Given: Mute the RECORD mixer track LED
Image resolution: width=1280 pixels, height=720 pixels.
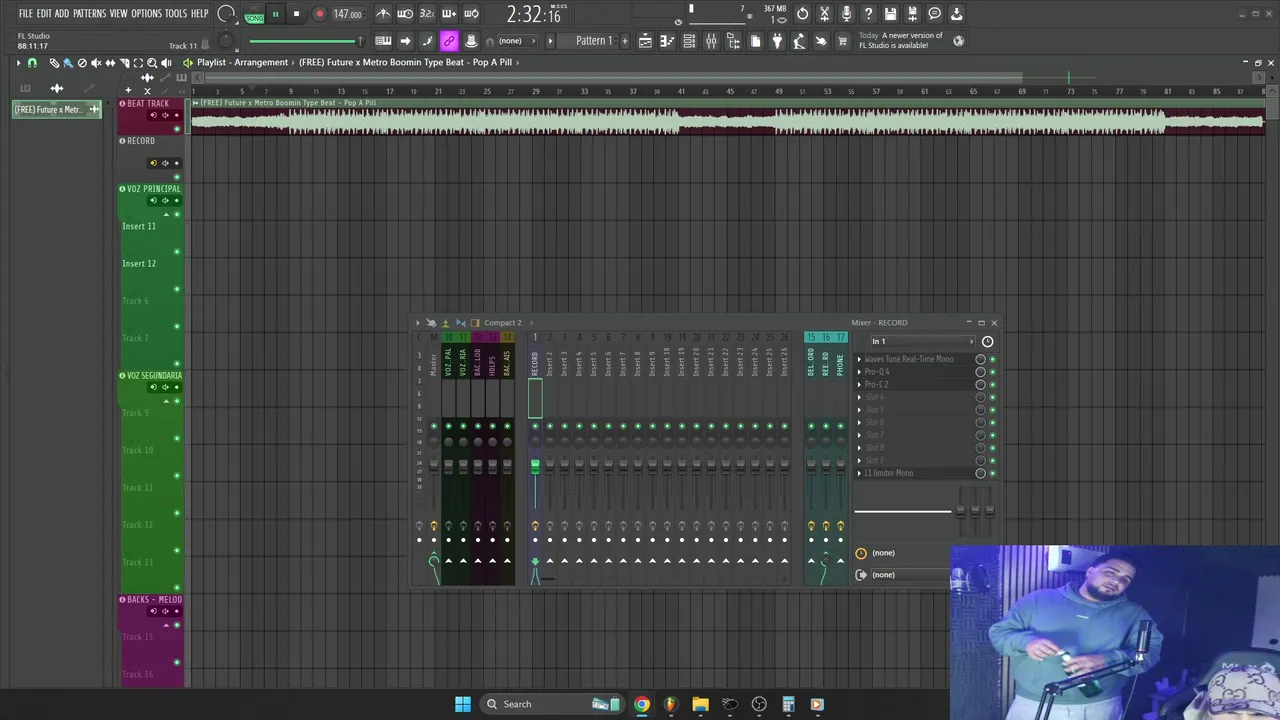Looking at the screenshot, I should (x=535, y=427).
